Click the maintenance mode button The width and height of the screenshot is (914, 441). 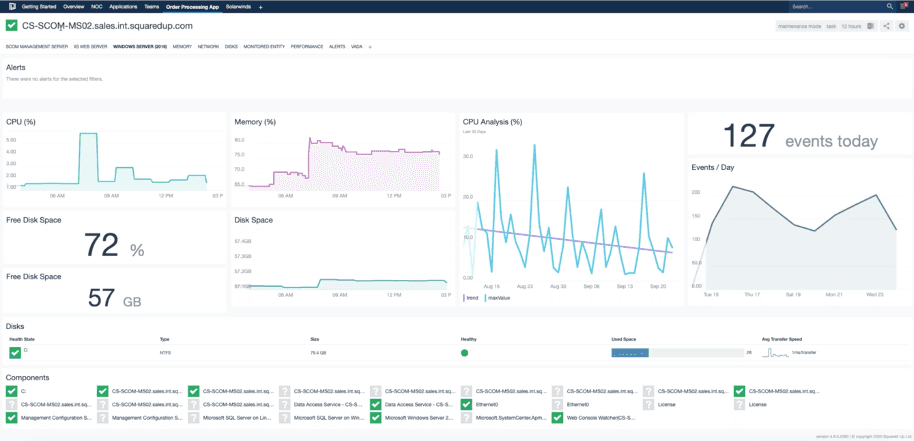point(799,26)
